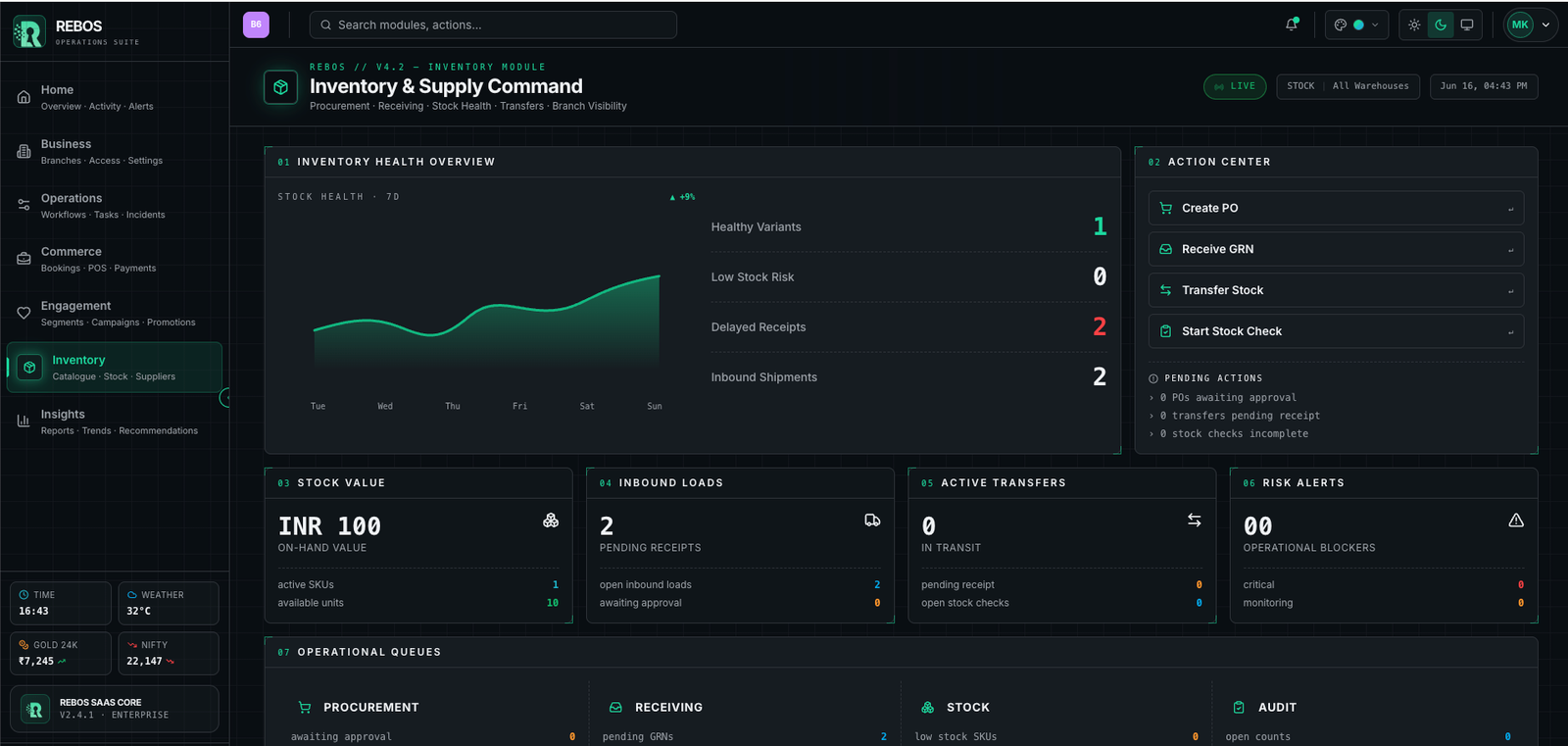1568x746 pixels.
Task: Click the Transfer Stock arrows icon
Action: pyautogui.click(x=1165, y=290)
